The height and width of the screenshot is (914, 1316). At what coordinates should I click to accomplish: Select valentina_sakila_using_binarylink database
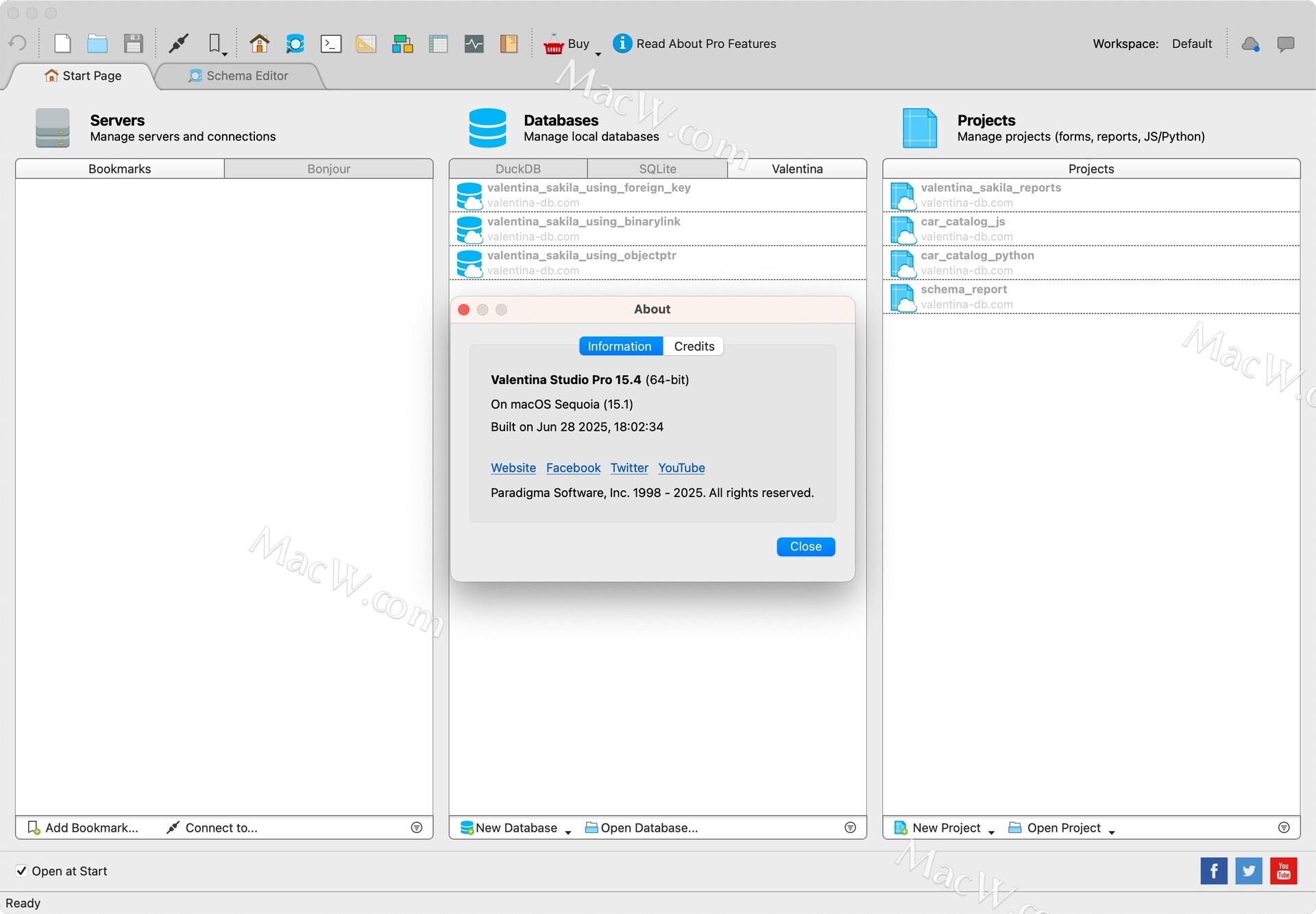[658, 229]
